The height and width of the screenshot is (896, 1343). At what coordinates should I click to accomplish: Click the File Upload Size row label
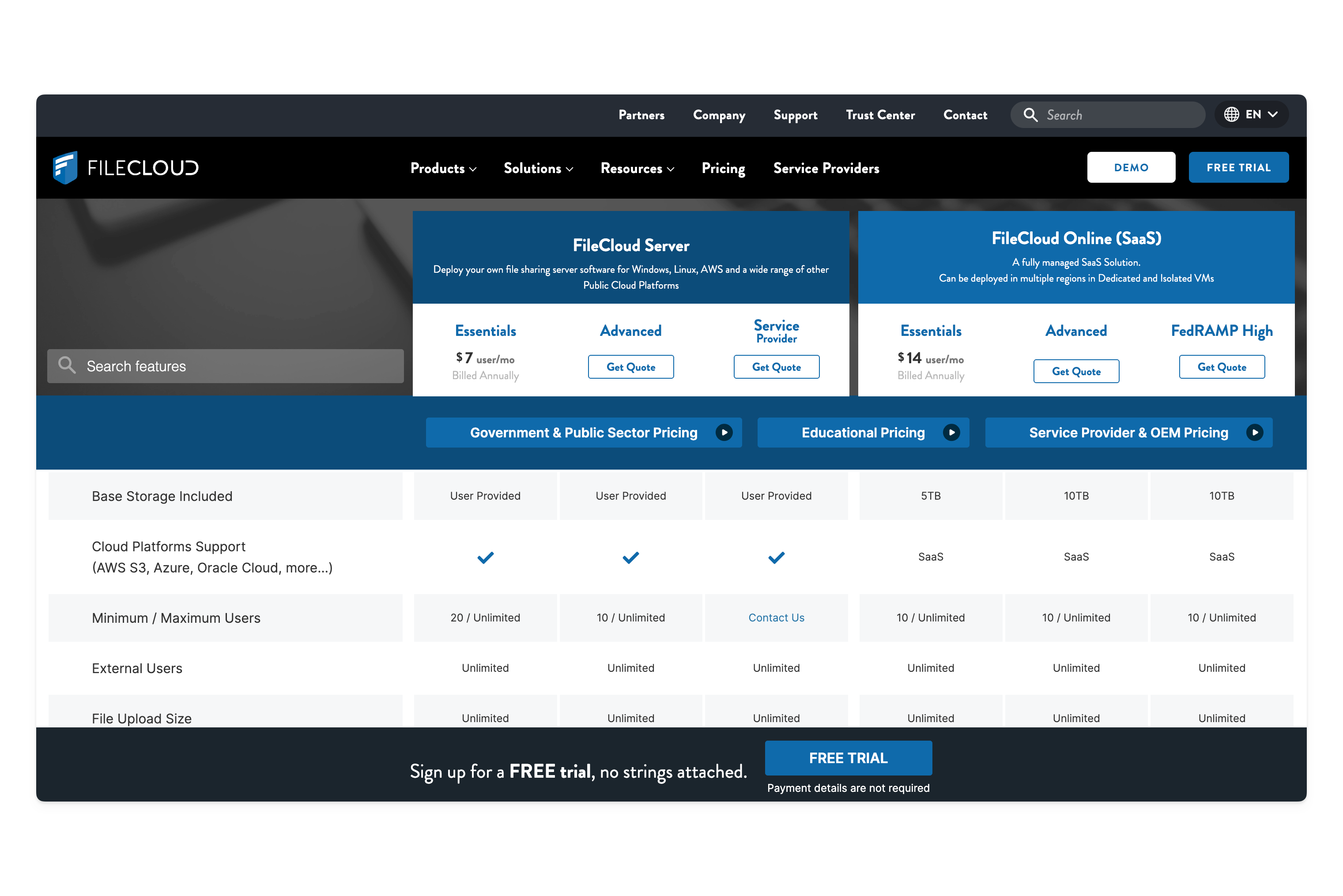click(142, 718)
